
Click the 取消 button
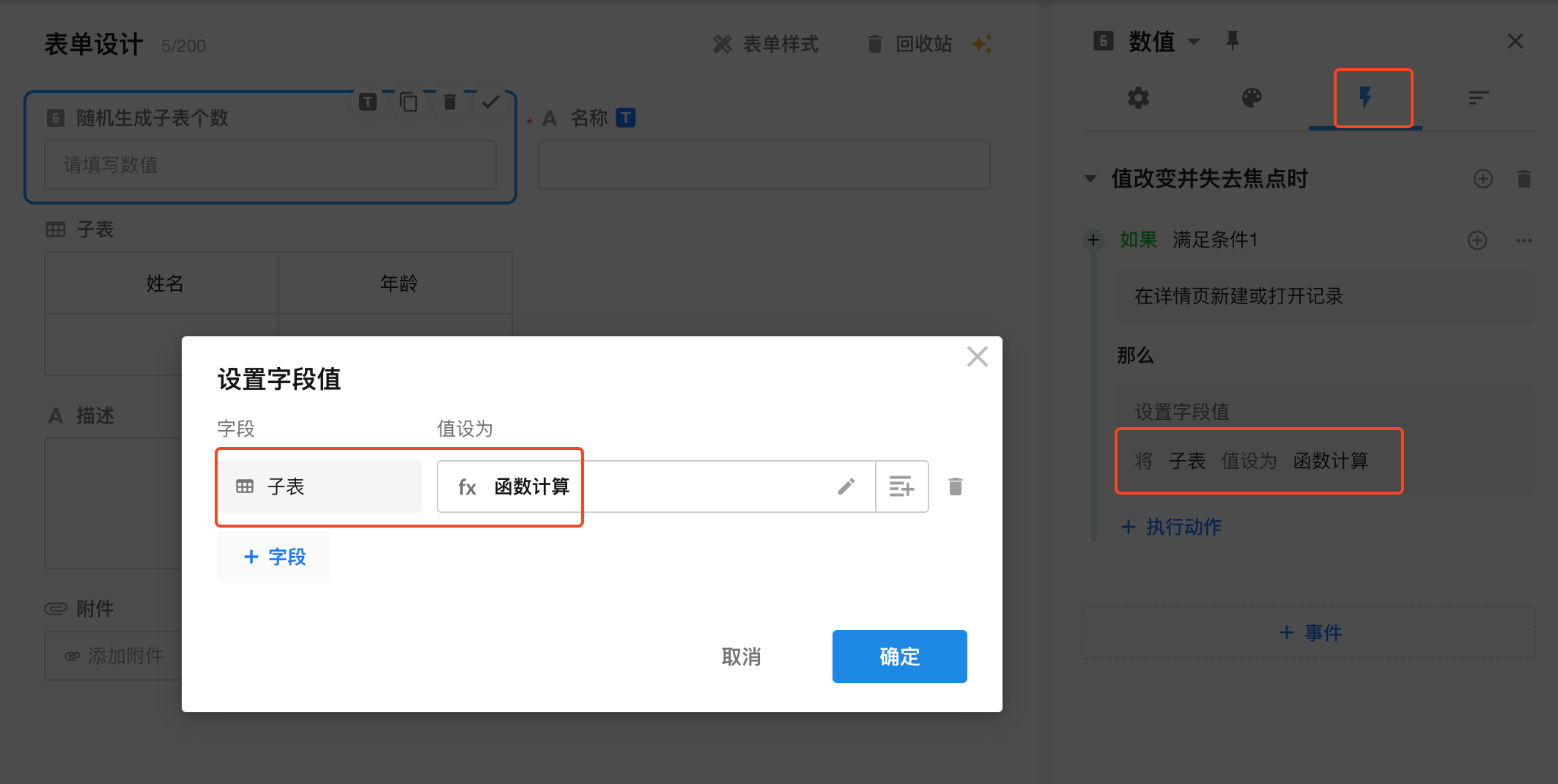point(741,657)
